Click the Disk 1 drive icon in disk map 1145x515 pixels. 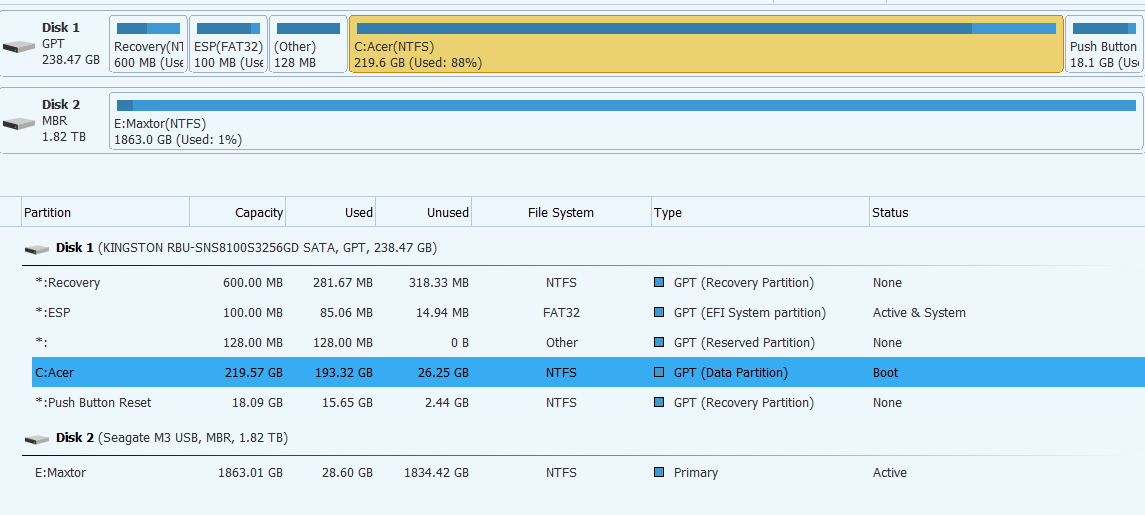(x=19, y=46)
